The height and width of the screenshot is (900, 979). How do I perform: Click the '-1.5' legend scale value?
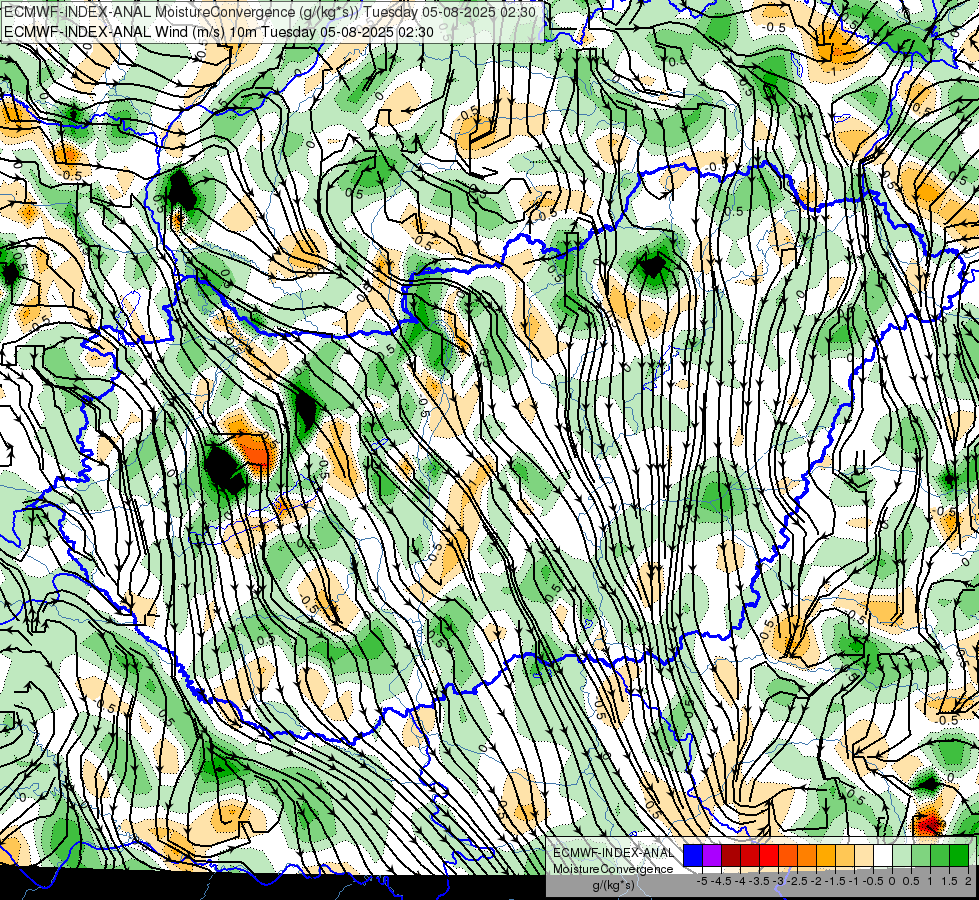(x=834, y=881)
